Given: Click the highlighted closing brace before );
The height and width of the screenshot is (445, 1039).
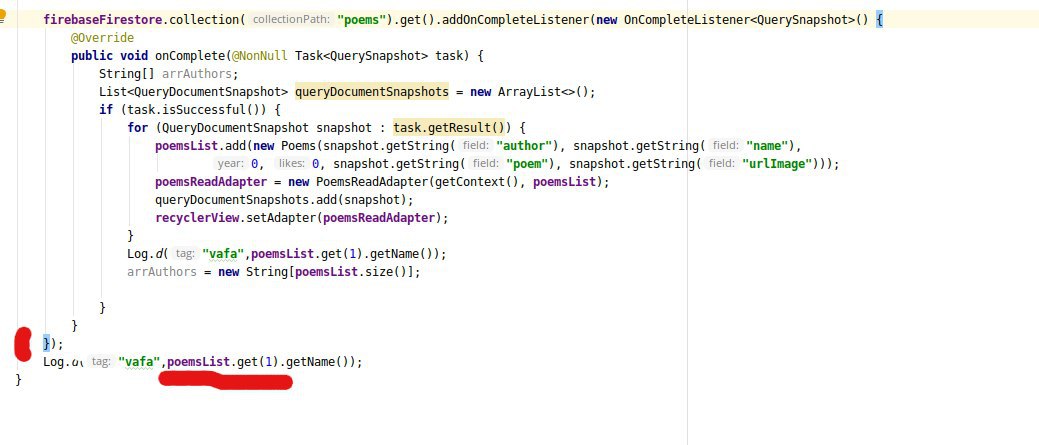Looking at the screenshot, I should (46, 344).
